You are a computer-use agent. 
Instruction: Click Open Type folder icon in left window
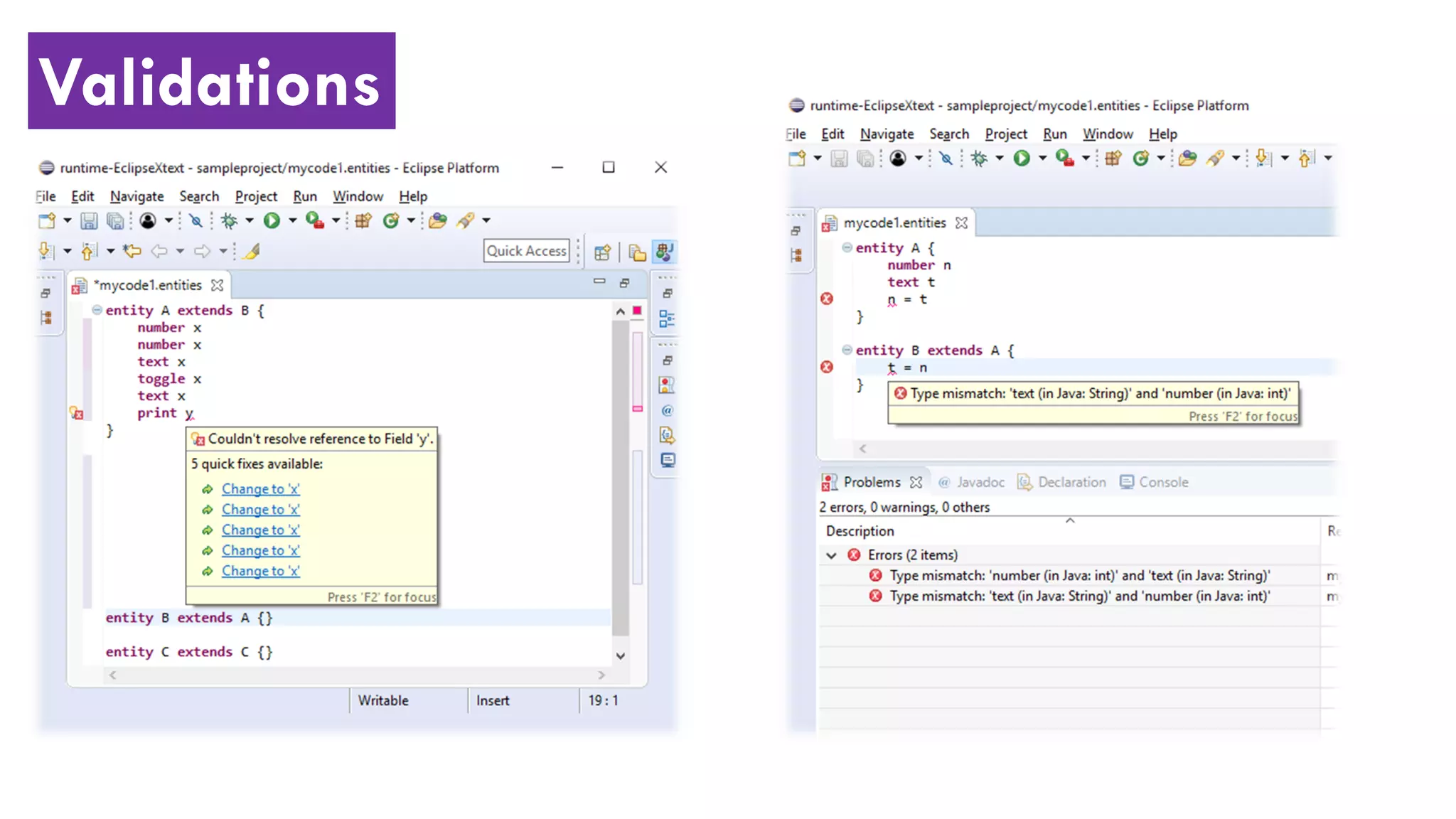(438, 220)
